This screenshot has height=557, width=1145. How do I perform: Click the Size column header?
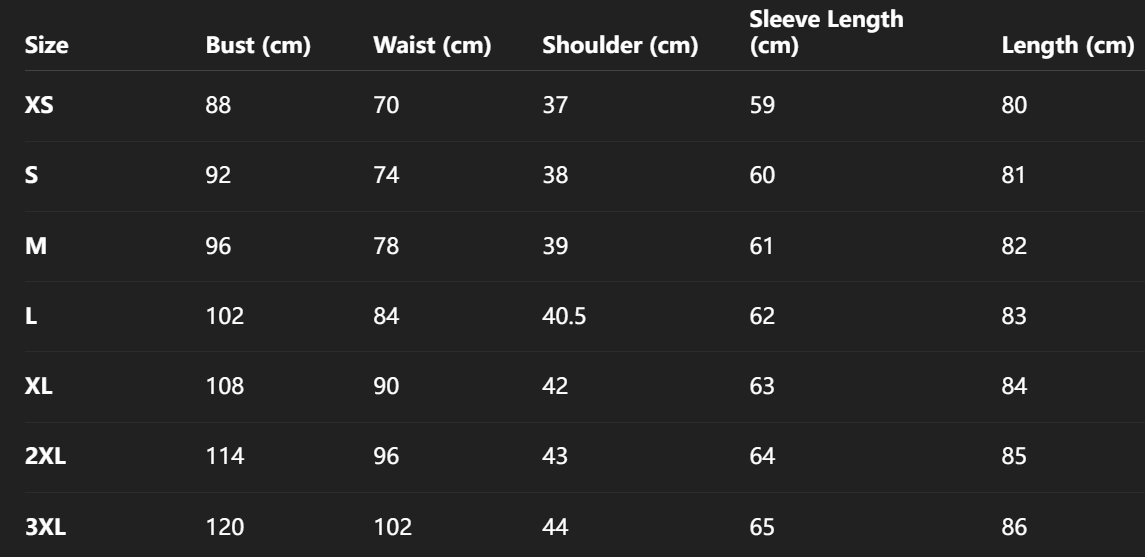coord(46,46)
